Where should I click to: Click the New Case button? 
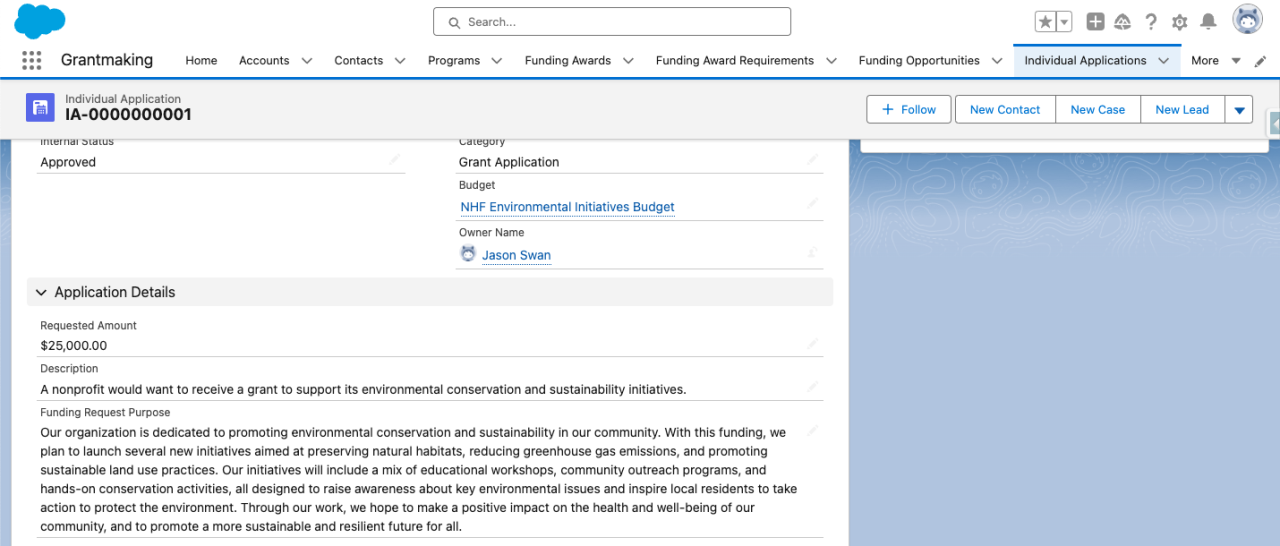1098,110
